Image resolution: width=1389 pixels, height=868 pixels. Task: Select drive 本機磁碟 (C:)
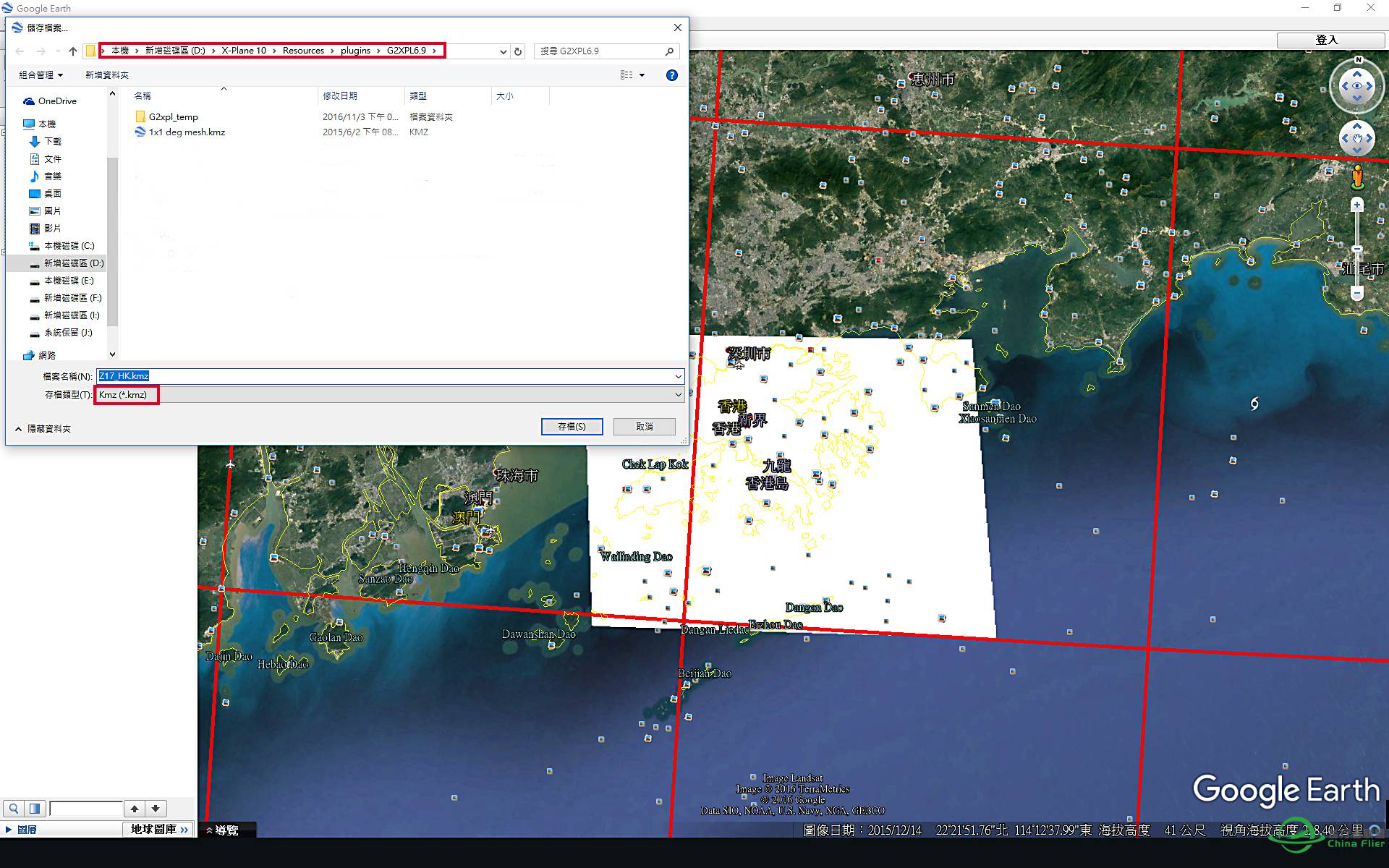point(62,246)
